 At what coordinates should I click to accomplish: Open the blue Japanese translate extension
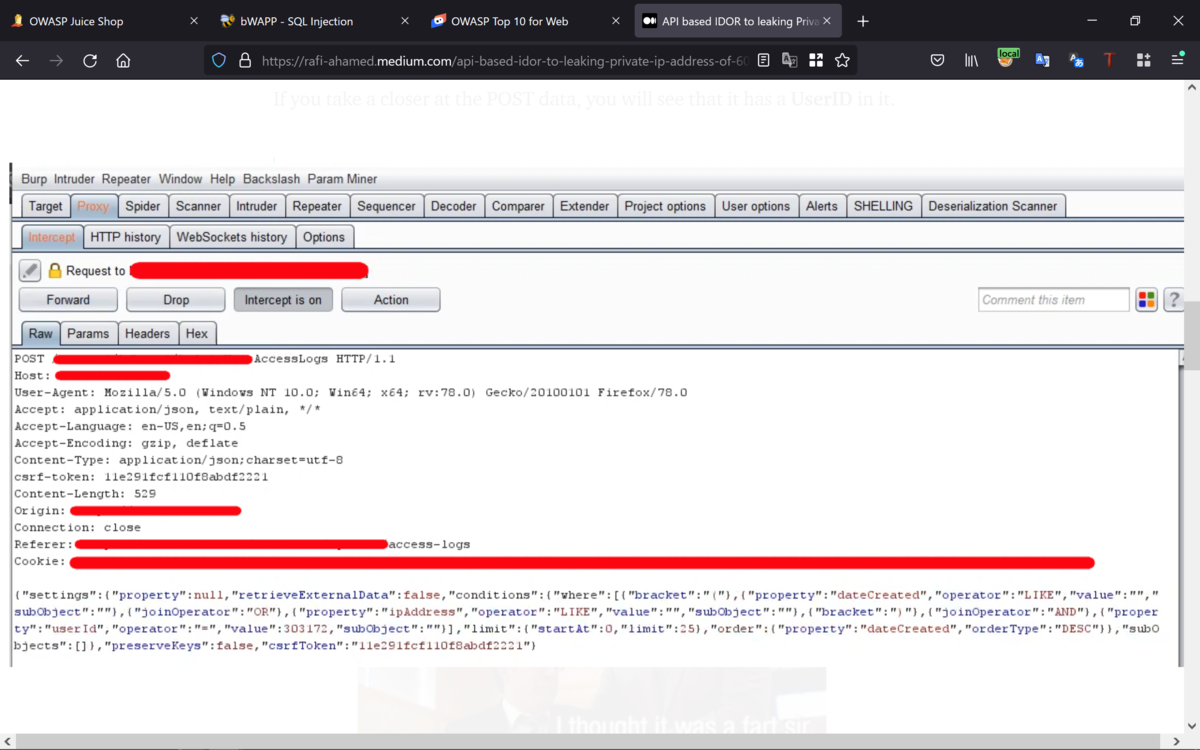coord(1076,61)
